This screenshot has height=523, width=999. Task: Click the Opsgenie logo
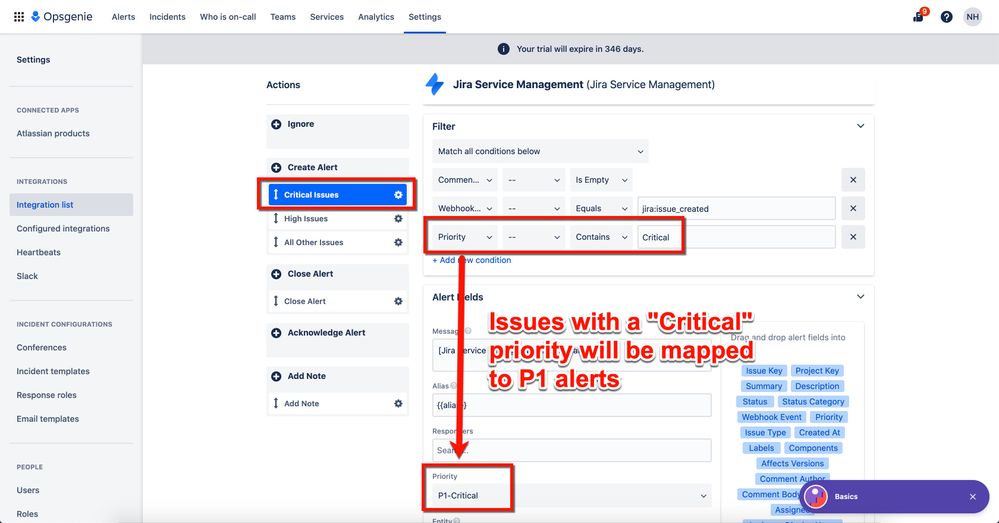click(62, 17)
